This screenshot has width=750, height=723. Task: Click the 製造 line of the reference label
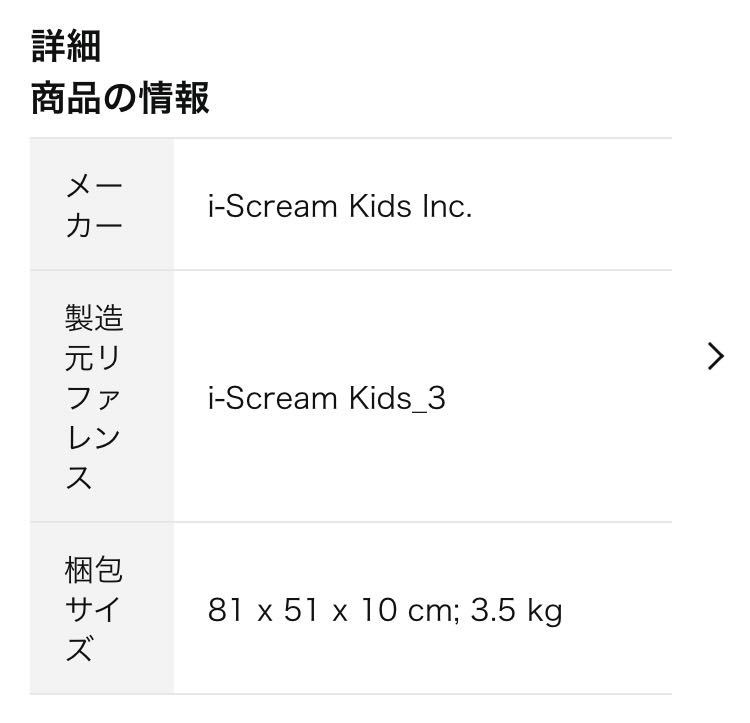coord(95,318)
